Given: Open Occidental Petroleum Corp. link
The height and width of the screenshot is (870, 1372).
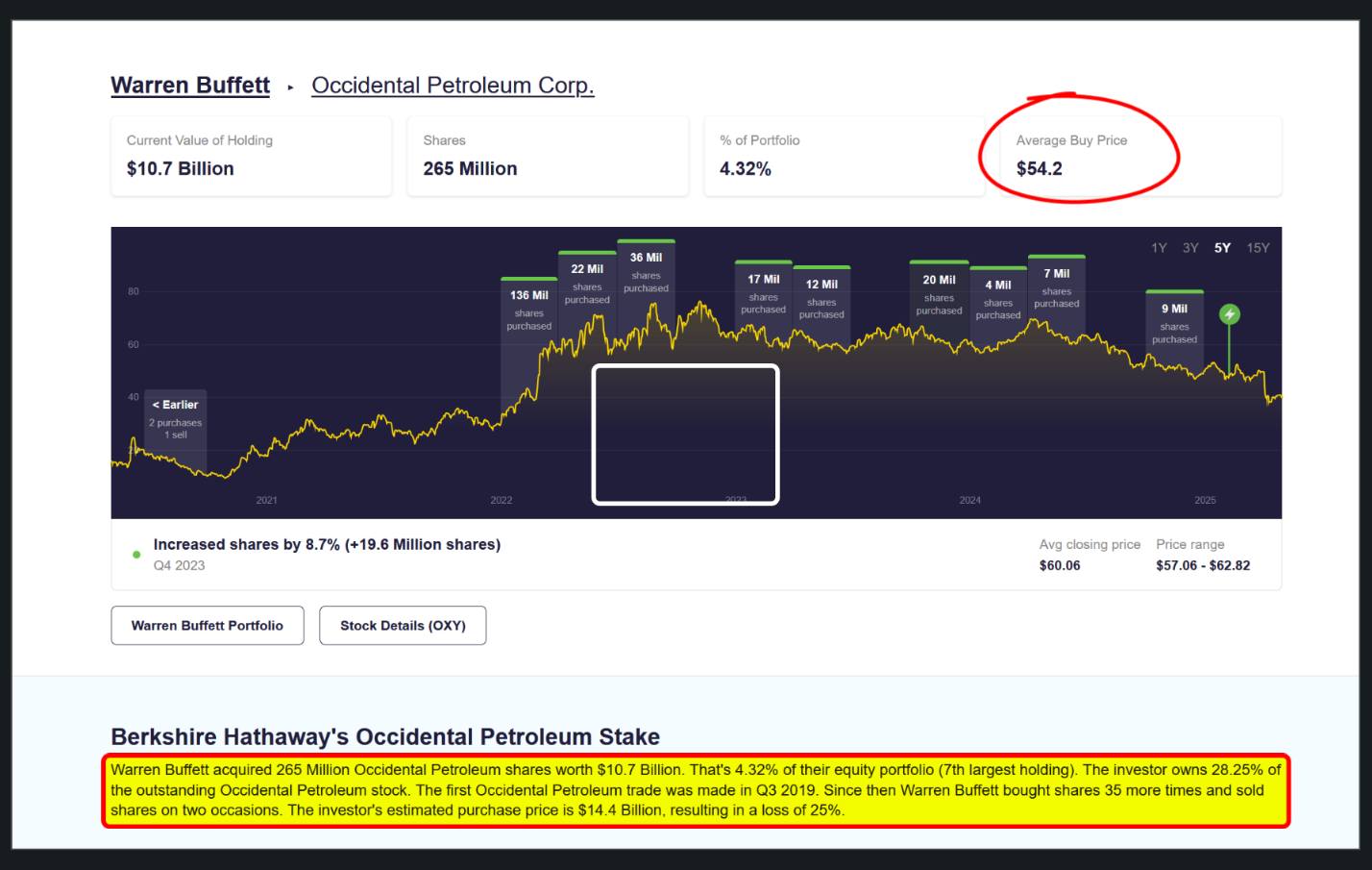Looking at the screenshot, I should 453,86.
